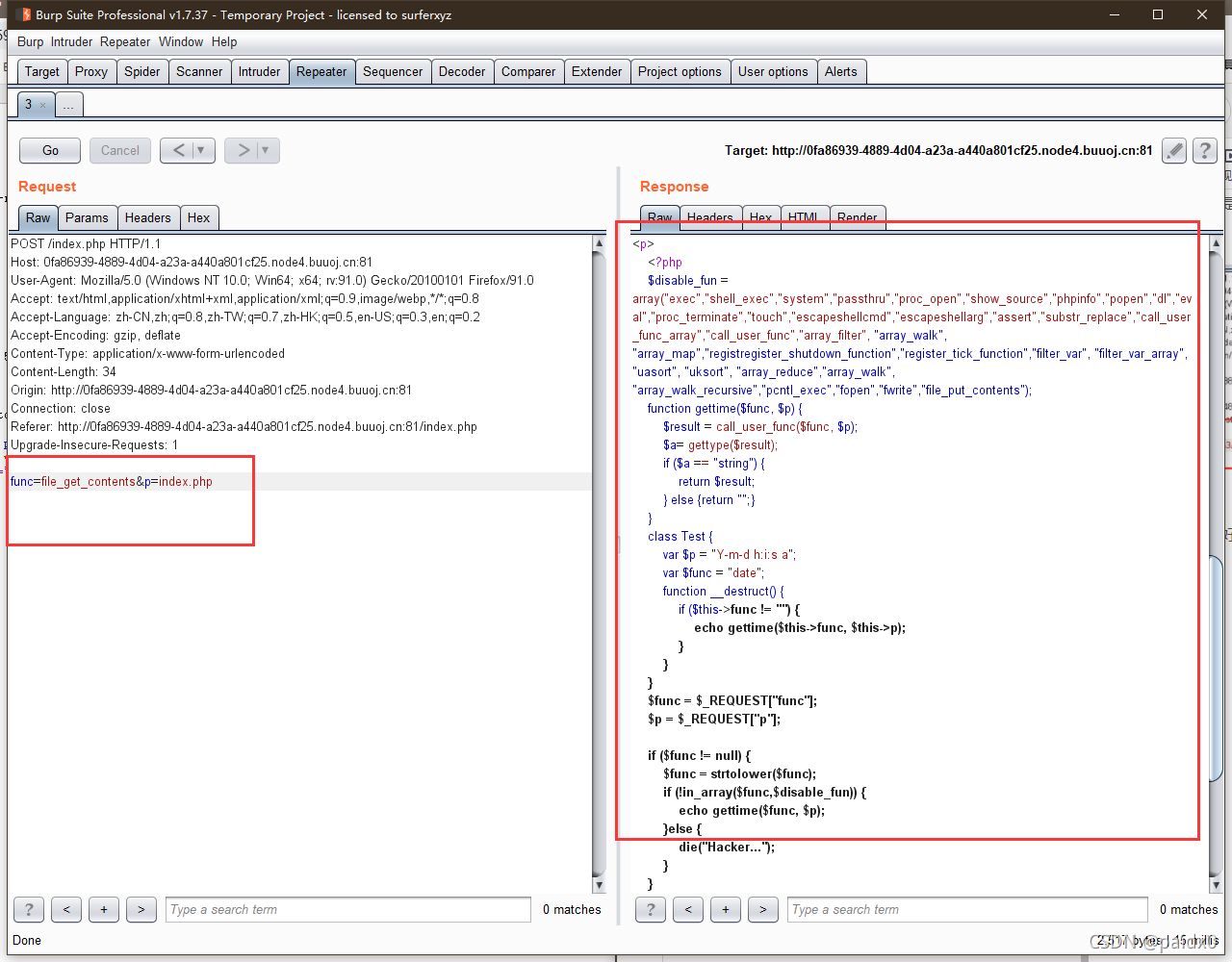Switch to the Decoder tab
1232x962 pixels.
click(x=462, y=71)
